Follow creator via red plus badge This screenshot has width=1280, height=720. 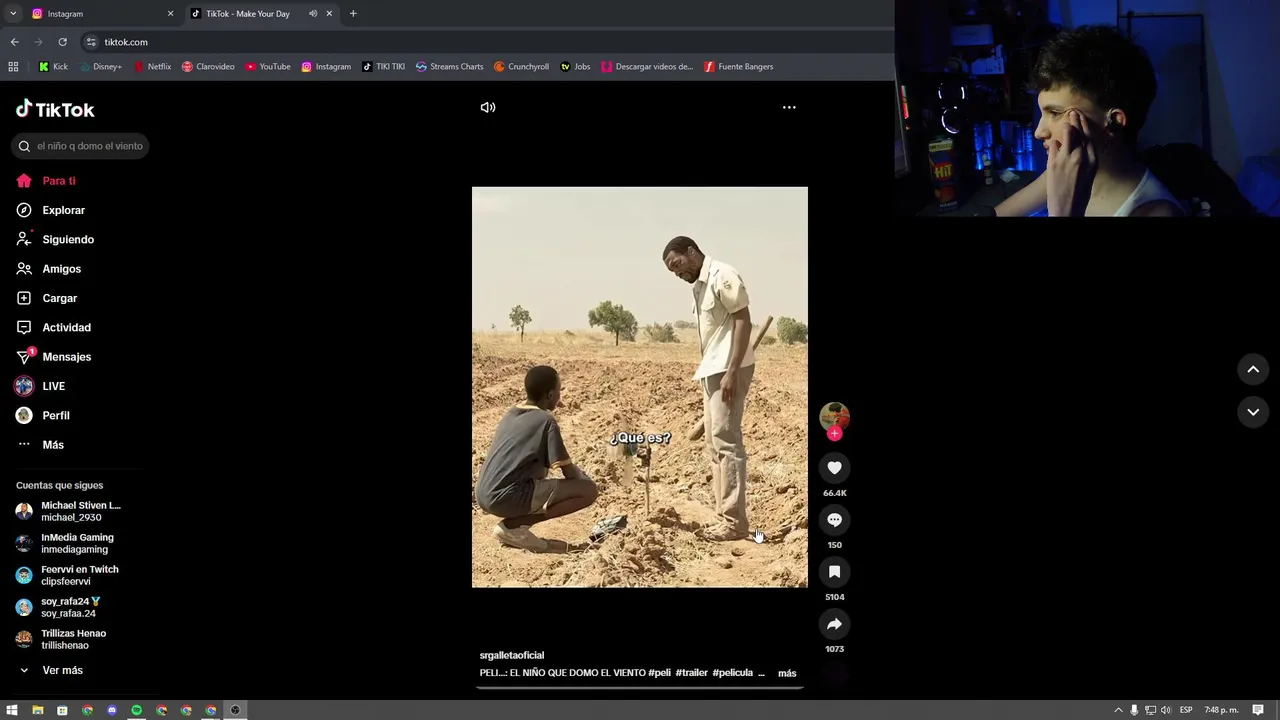[834, 433]
